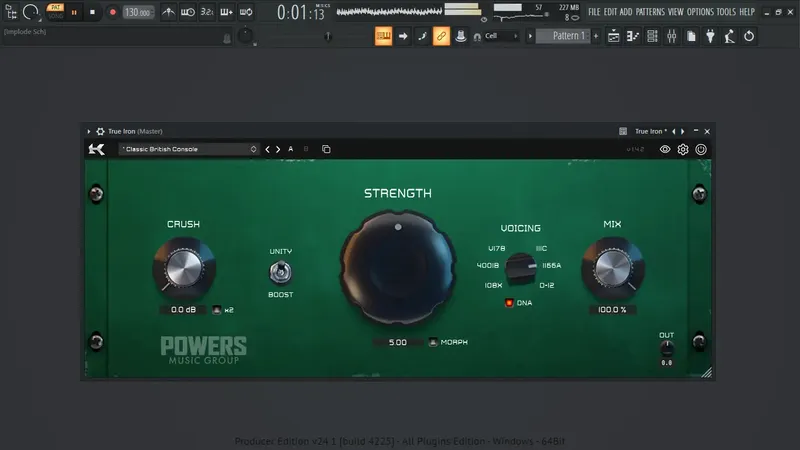Viewport: 800px width, 450px height.
Task: Select the A preset state
Action: [291, 149]
